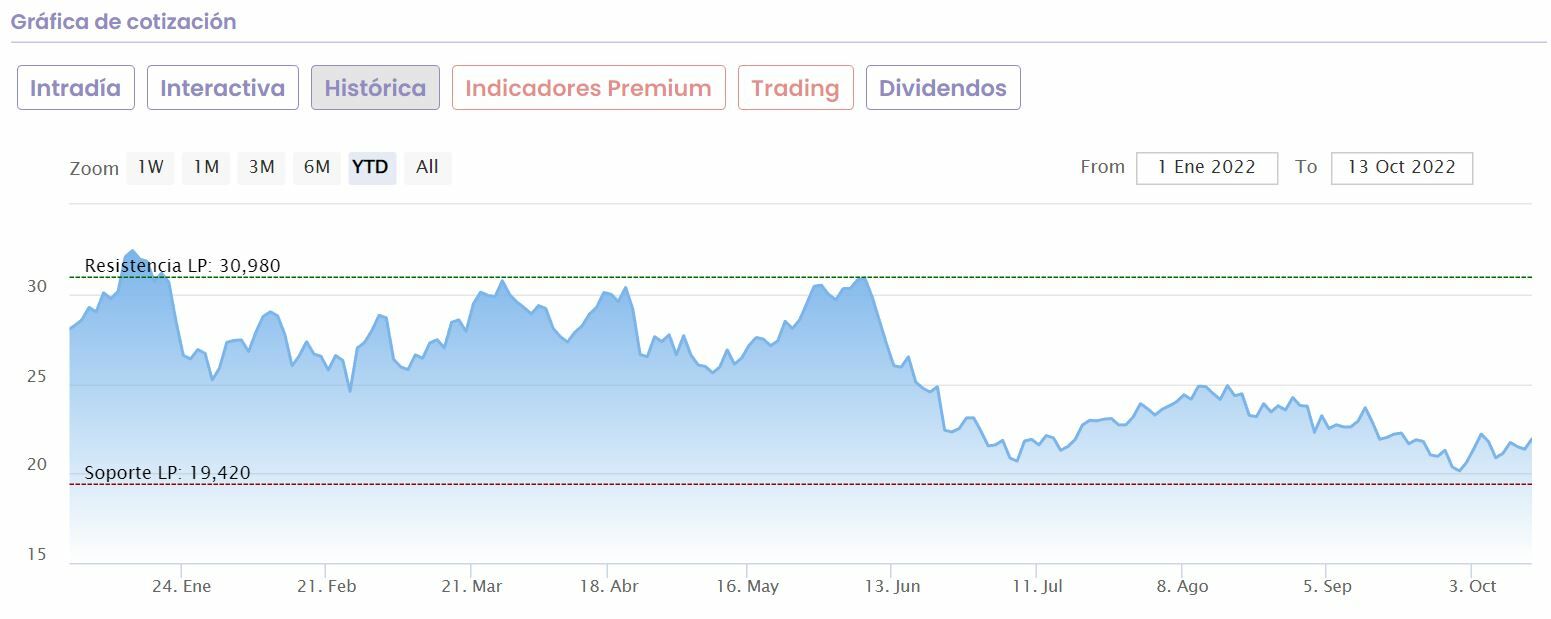Click the Resistencia LP 30,980 line label
Viewport: 1551px width, 619px height.
[182, 266]
